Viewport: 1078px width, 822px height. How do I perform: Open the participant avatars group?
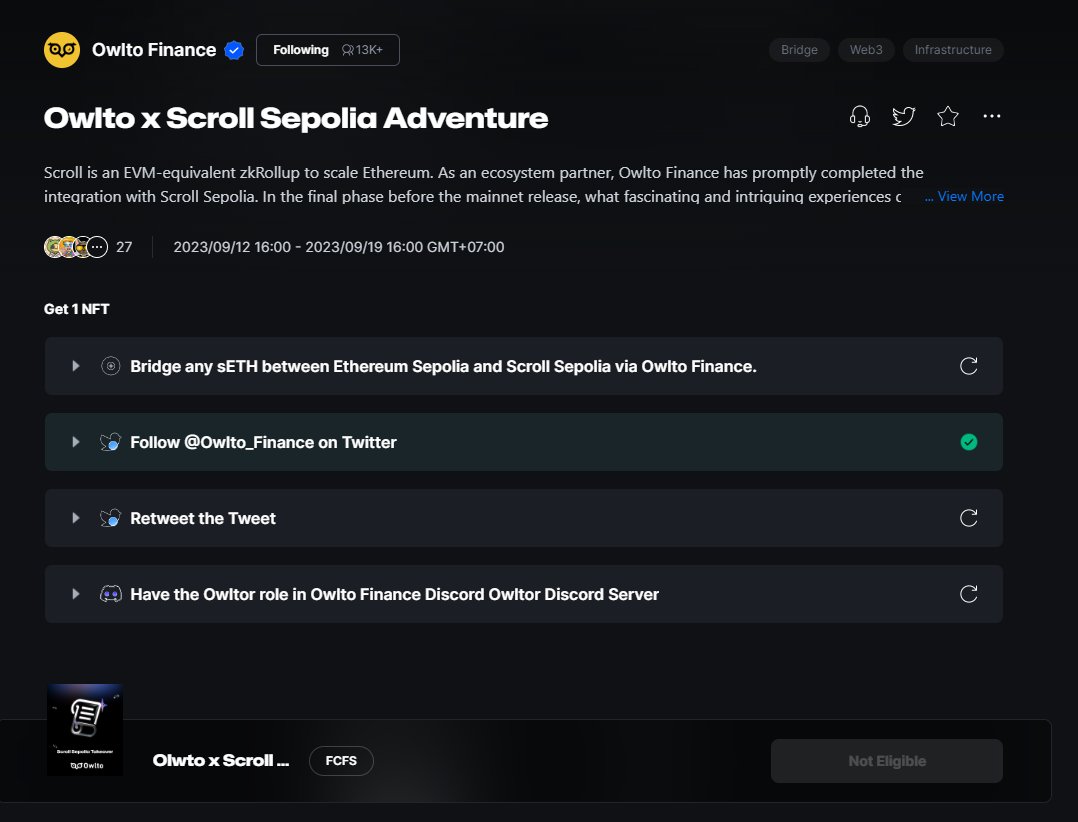pos(76,247)
